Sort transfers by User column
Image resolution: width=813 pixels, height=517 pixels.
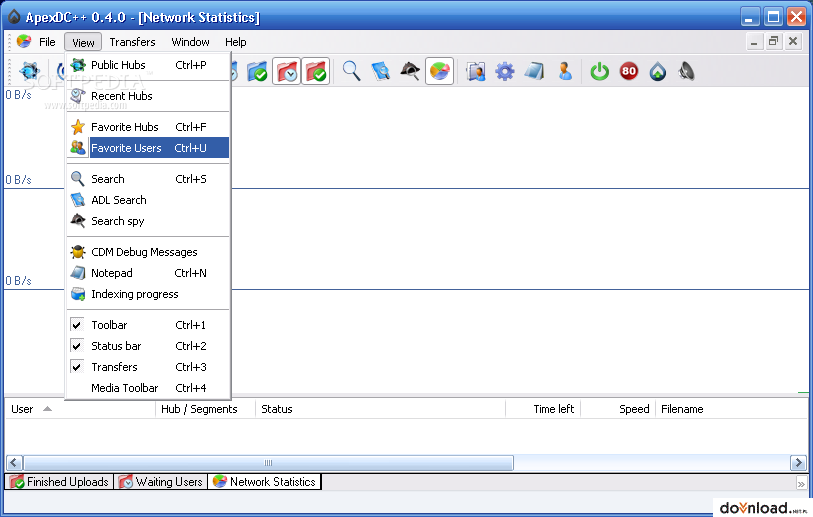(x=80, y=409)
